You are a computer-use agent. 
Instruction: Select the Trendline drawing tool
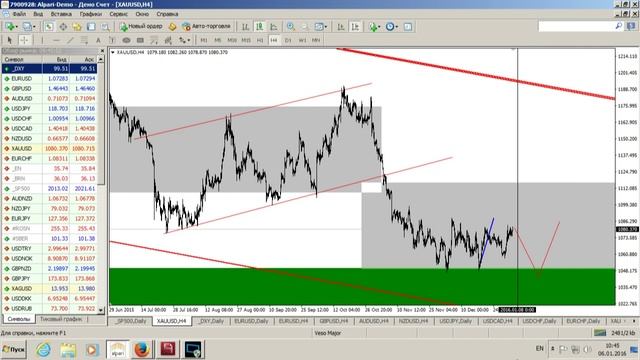70,40
